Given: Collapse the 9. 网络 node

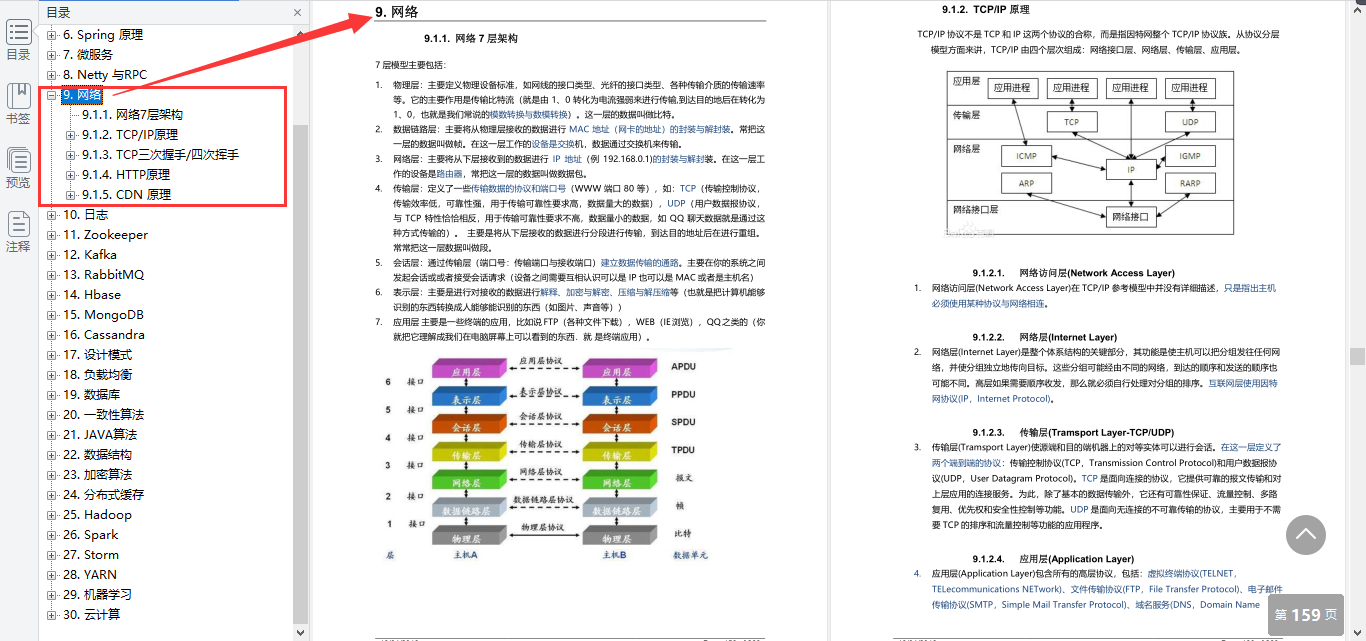Looking at the screenshot, I should click(x=52, y=95).
